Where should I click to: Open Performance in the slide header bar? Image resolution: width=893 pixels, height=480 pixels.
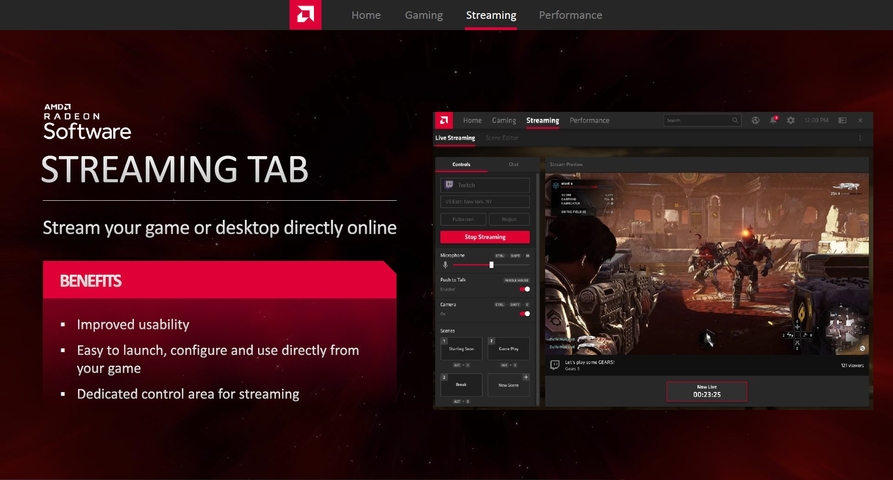click(x=570, y=15)
